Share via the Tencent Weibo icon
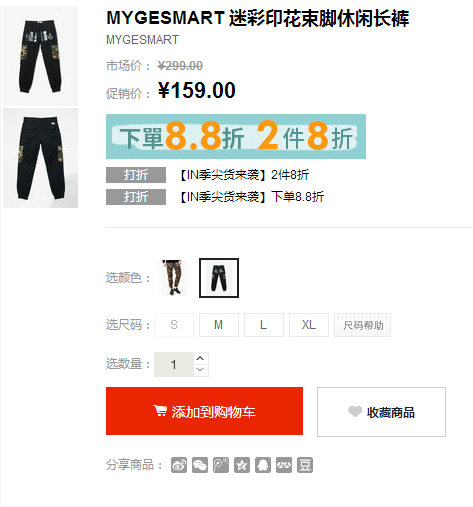This screenshot has width=473, height=507. 221,465
